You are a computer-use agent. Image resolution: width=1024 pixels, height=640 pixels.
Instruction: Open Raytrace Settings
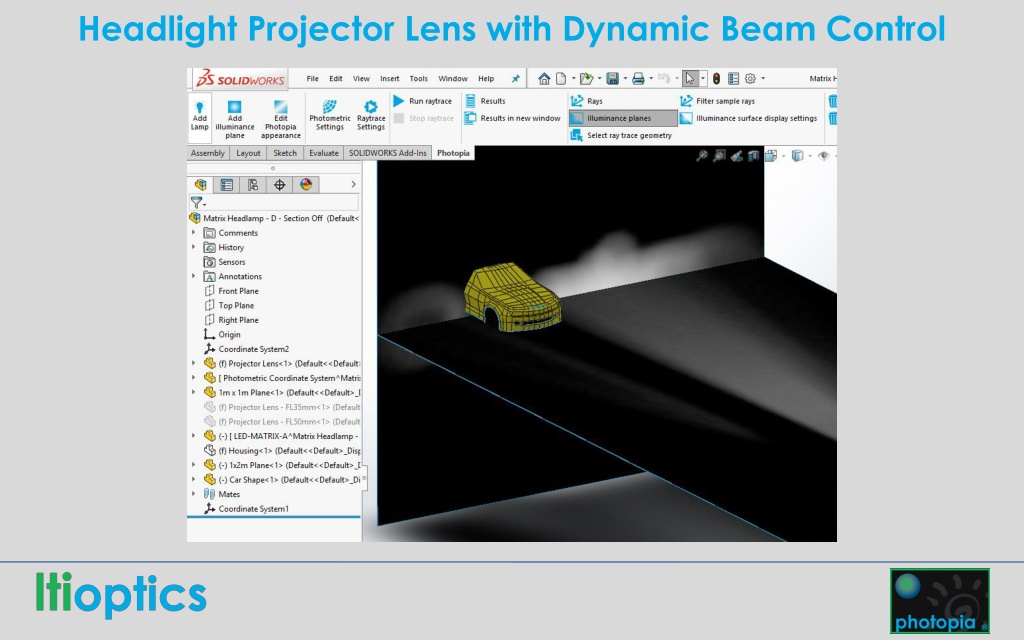pyautogui.click(x=371, y=116)
